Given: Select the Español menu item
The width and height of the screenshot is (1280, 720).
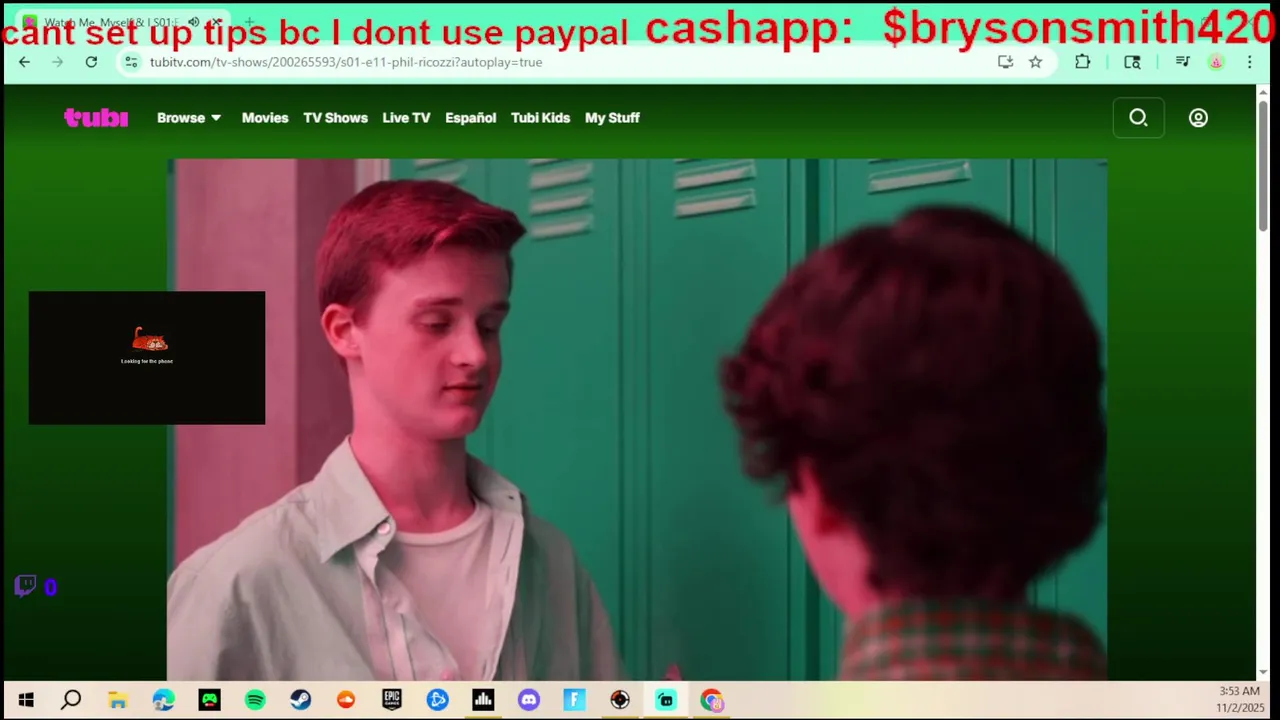Looking at the screenshot, I should tap(470, 118).
